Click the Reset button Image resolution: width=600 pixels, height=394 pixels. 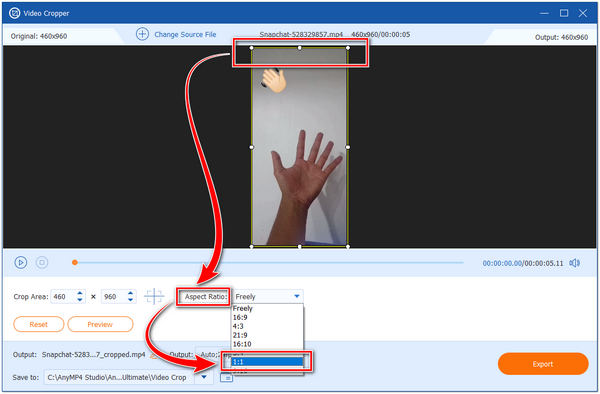pyautogui.click(x=39, y=324)
